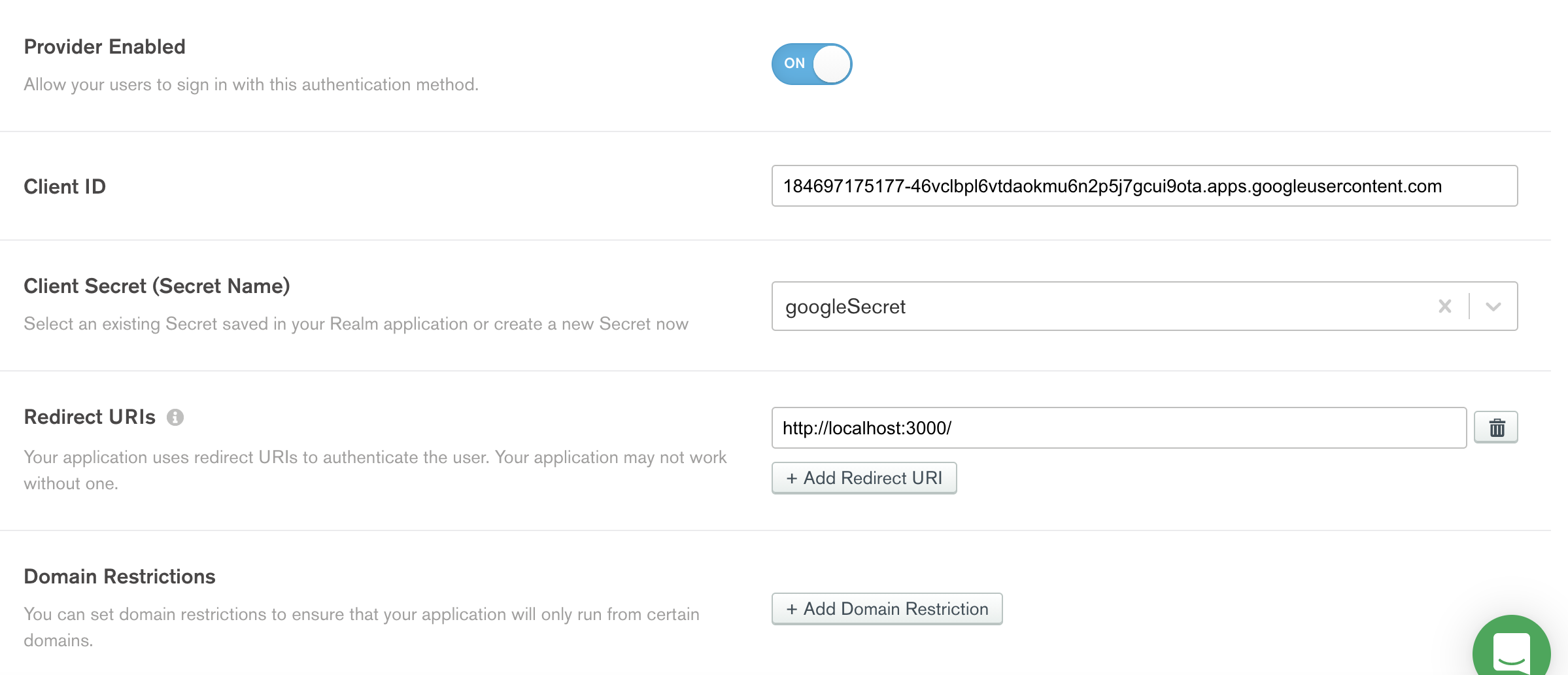Screen dimensions: 1568x675
Task: Clear the googleSecret selection with the X icon
Action: click(x=1445, y=305)
